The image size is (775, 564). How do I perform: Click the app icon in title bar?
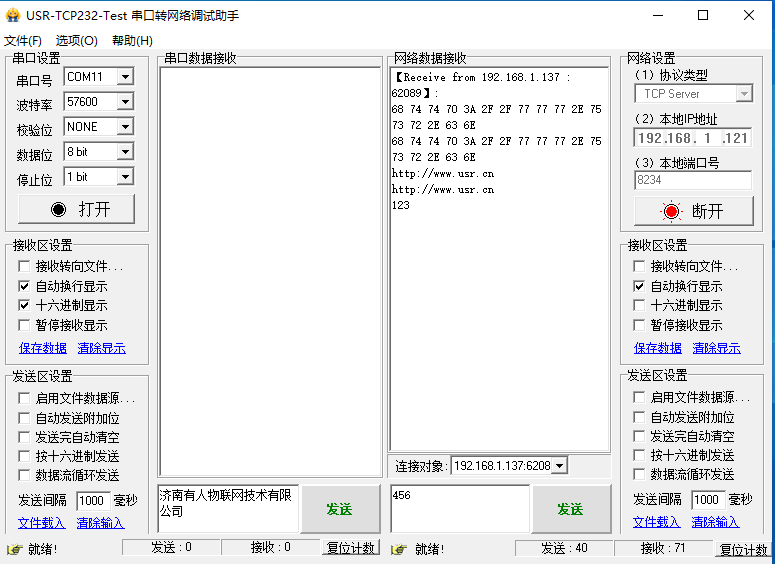13,15
